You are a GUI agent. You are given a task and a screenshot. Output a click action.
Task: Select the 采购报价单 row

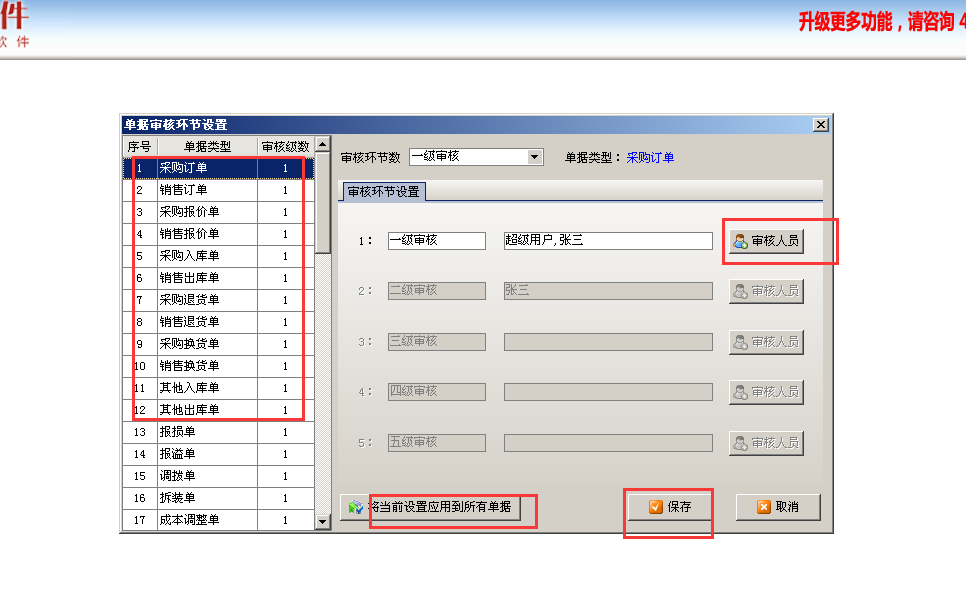coord(219,212)
